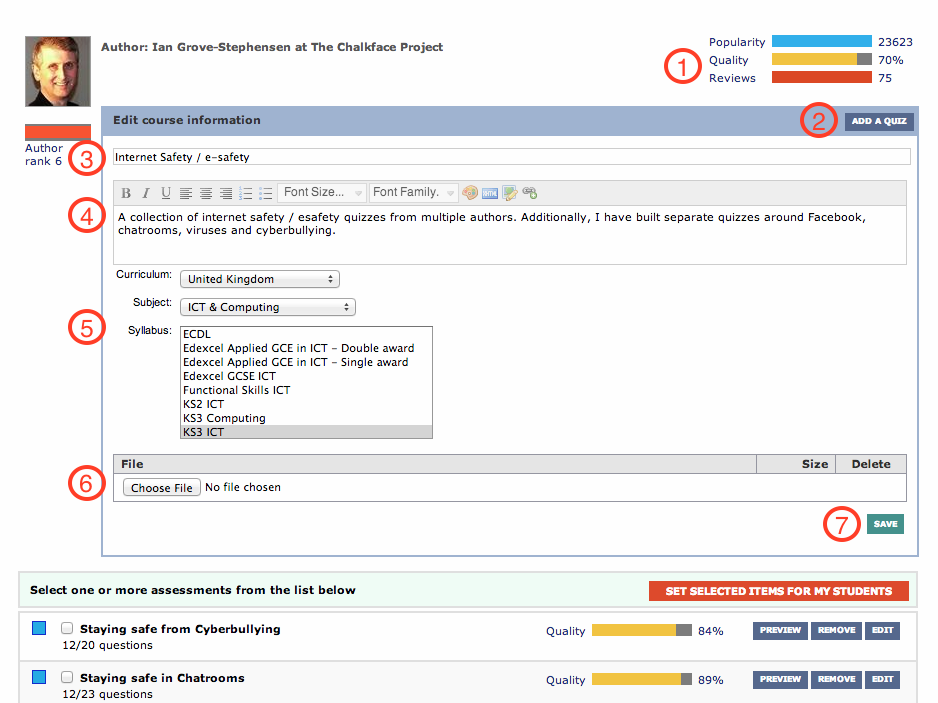
Task: Toggle bold formatting in editor toolbar
Action: click(127, 193)
